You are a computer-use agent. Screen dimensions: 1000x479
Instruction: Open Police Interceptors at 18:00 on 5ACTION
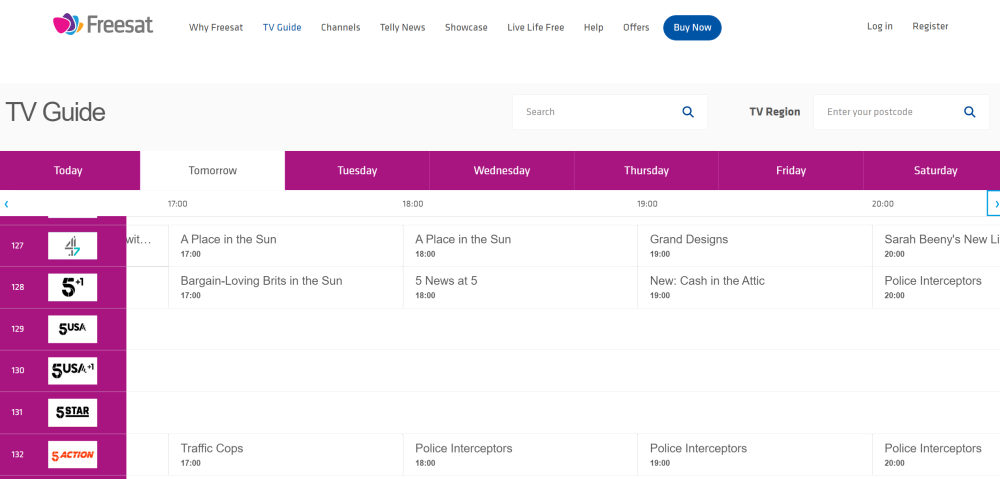point(520,455)
